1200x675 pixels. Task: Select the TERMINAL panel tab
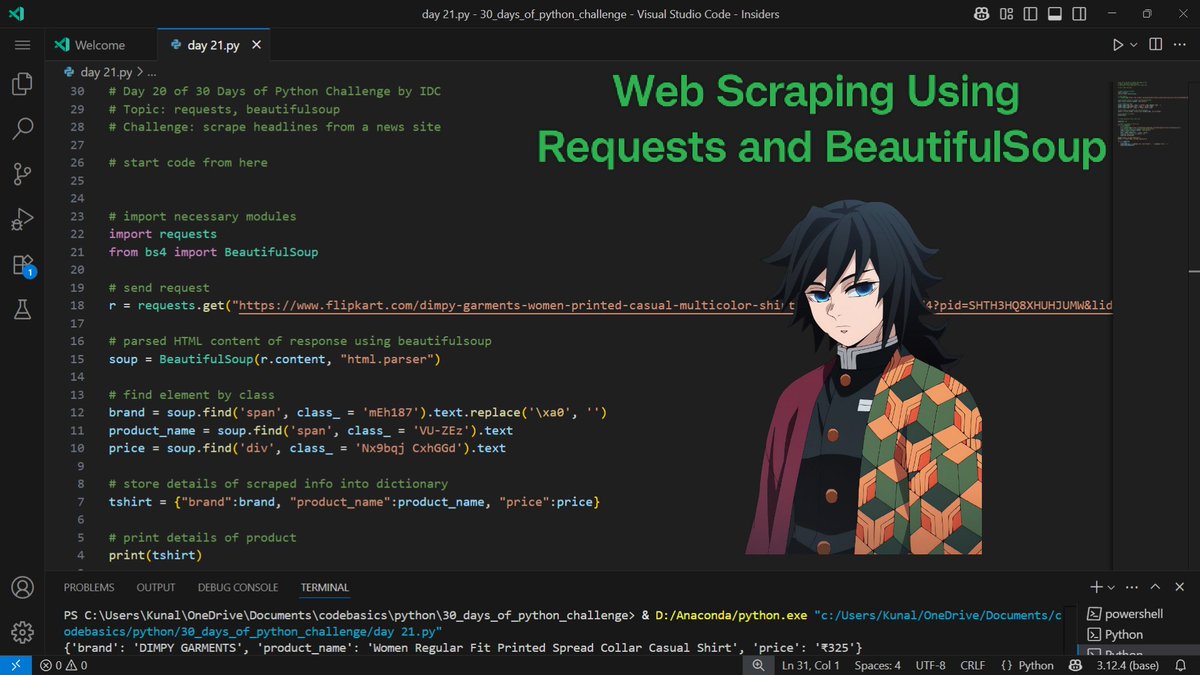pyautogui.click(x=325, y=587)
